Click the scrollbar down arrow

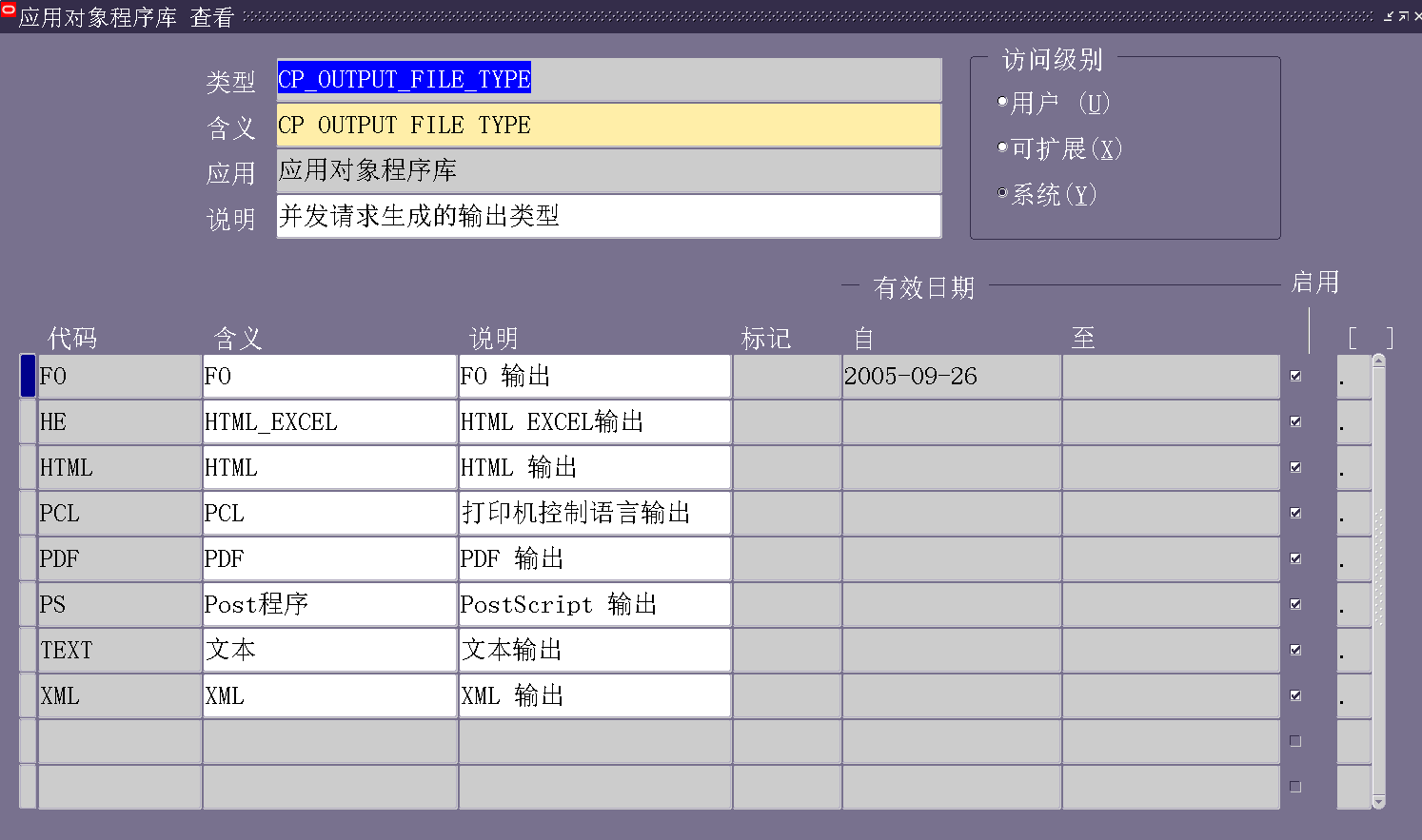(x=1378, y=803)
